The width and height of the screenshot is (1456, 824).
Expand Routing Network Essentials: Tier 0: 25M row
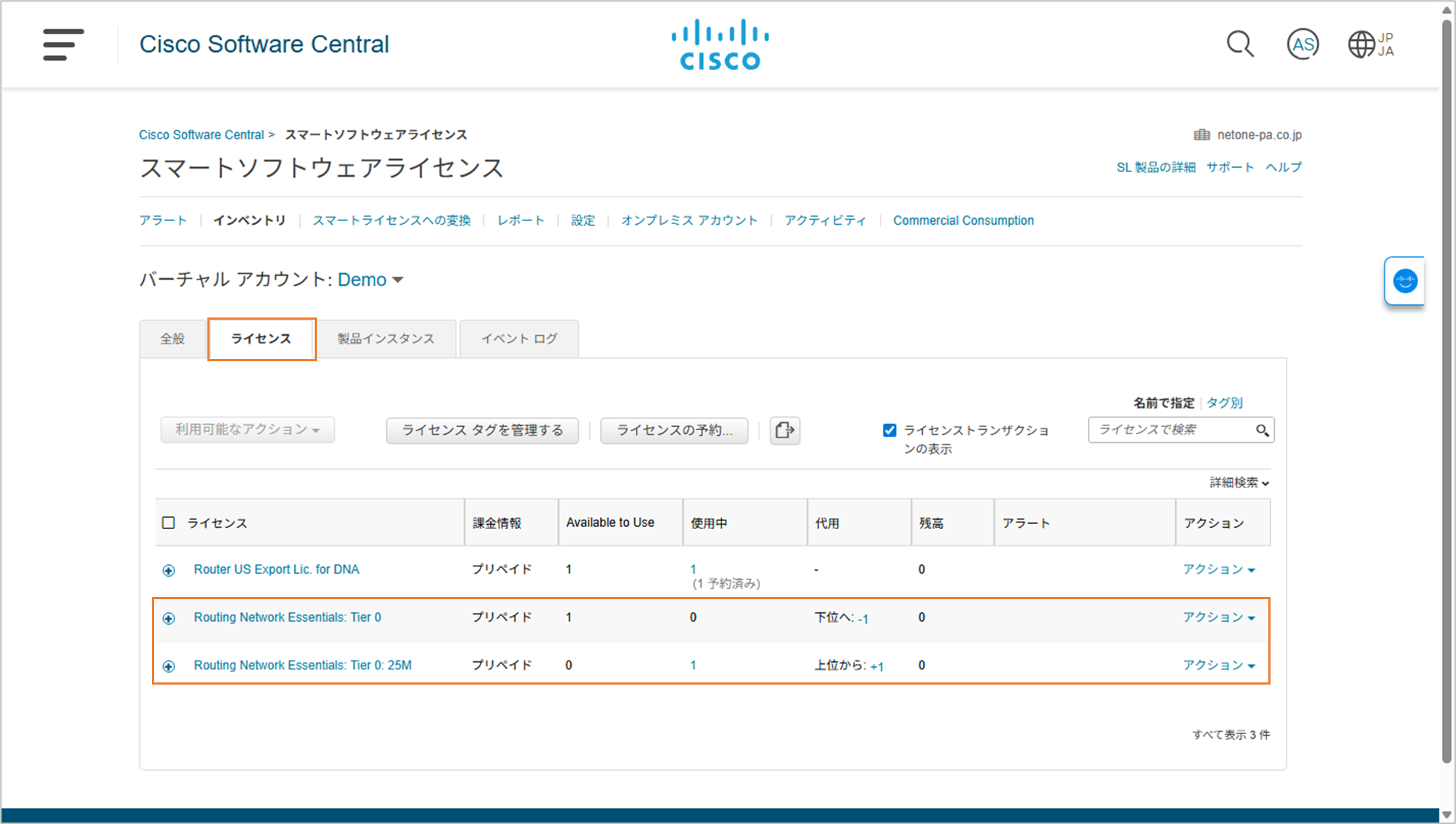pos(169,666)
